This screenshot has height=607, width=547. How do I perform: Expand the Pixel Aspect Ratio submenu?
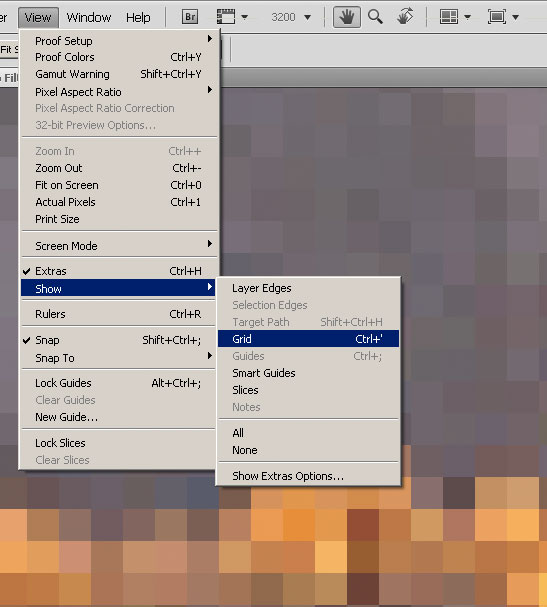118,92
